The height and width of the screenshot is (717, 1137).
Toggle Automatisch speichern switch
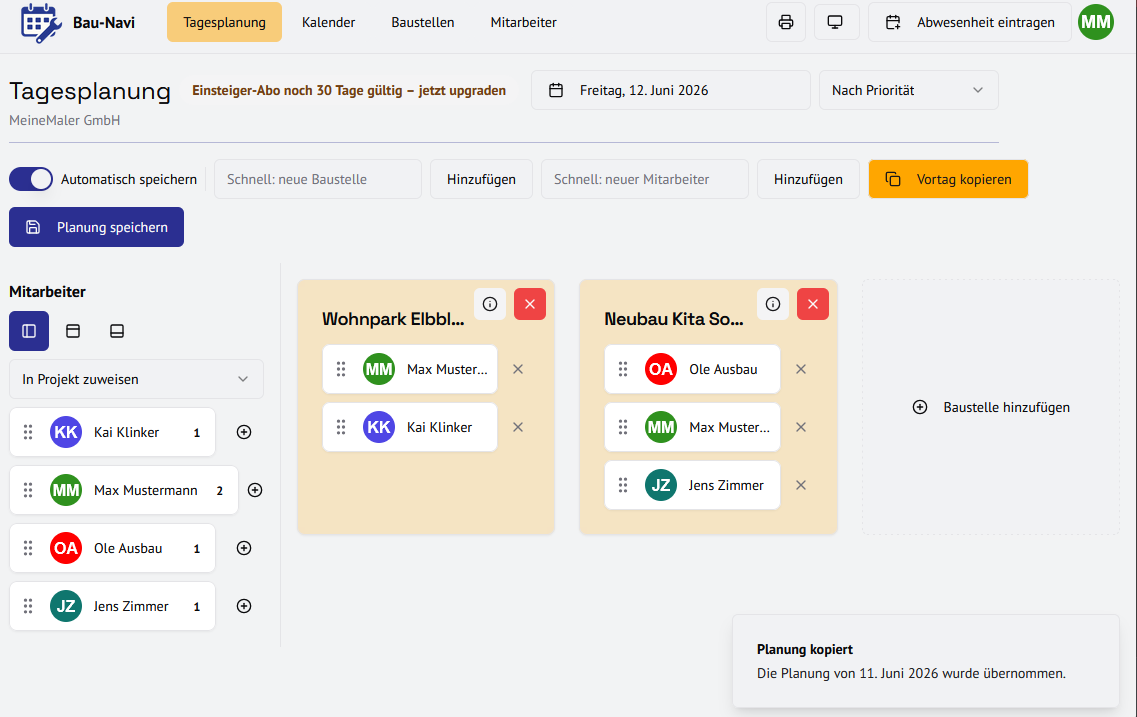(x=30, y=179)
